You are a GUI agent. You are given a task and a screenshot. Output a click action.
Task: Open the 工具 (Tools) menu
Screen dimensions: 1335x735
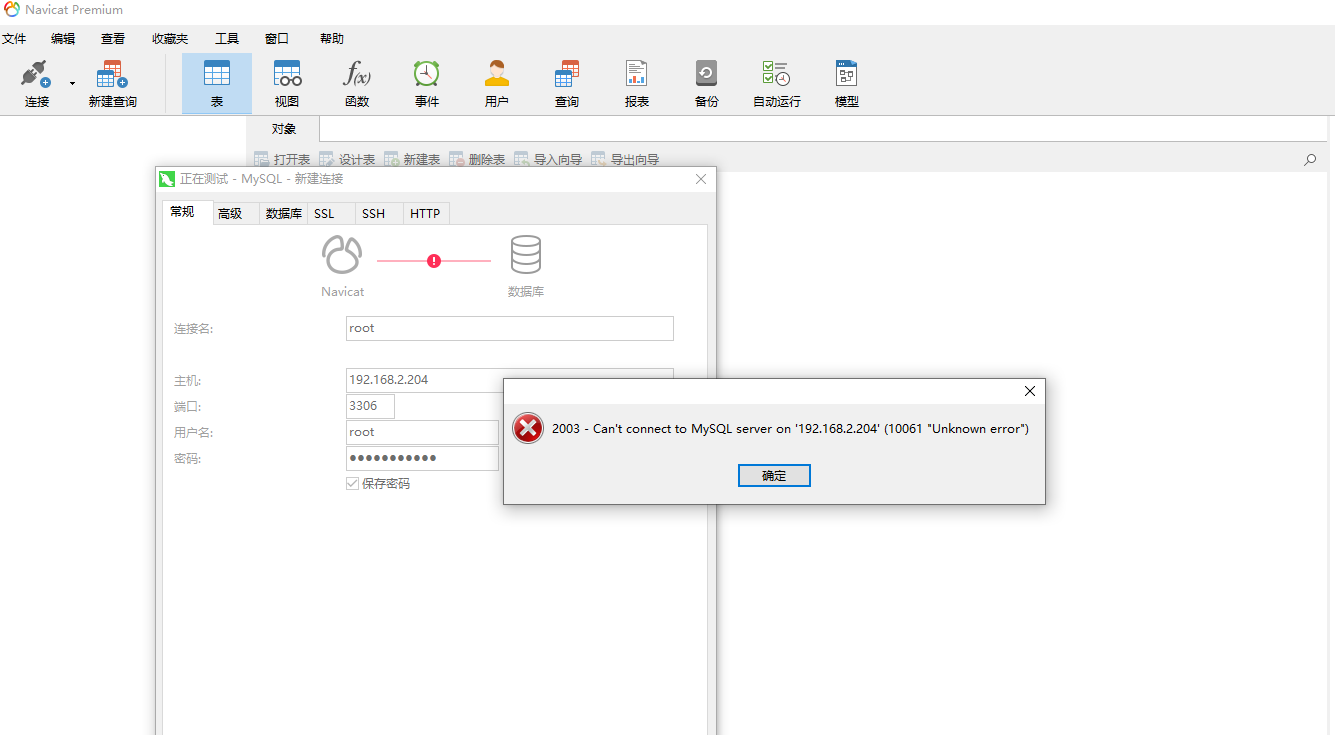(227, 39)
